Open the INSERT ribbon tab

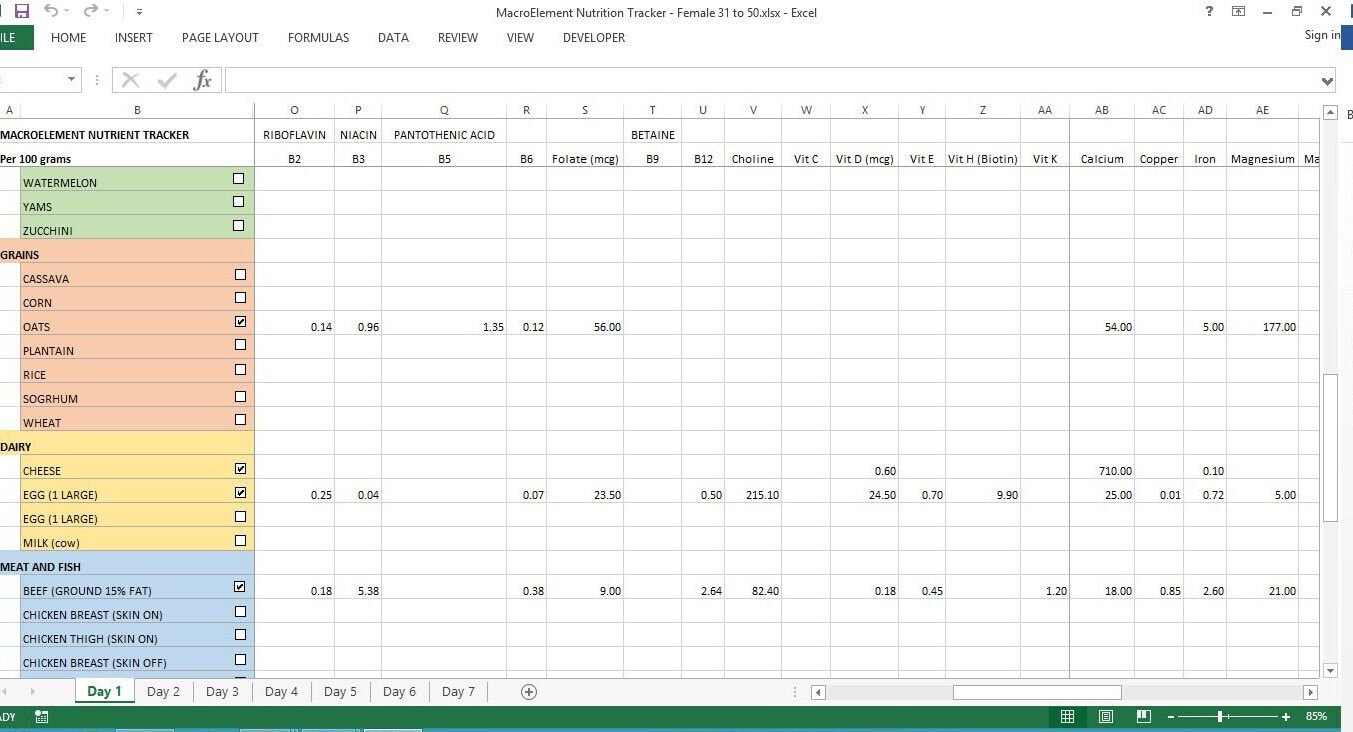pos(134,38)
